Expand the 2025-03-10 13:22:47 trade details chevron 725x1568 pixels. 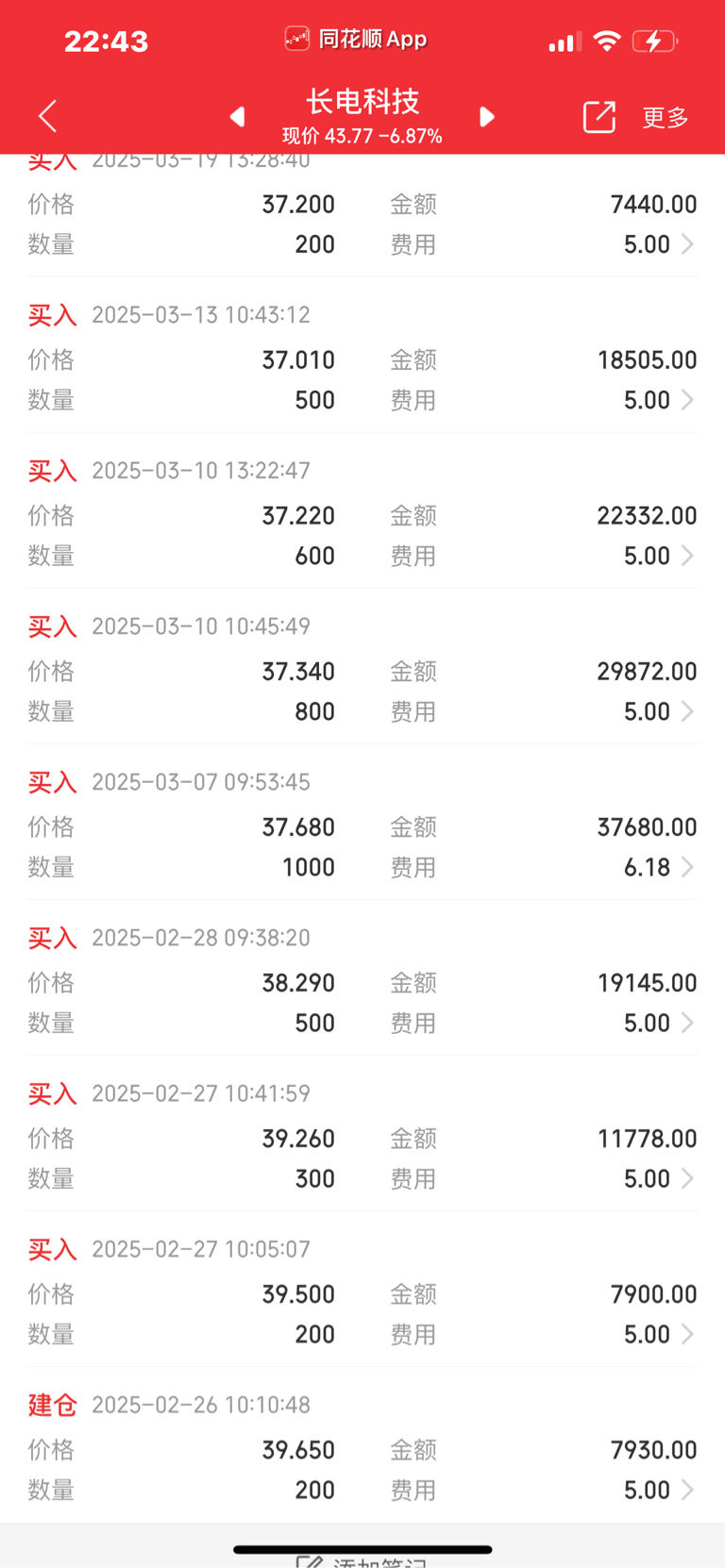click(688, 556)
